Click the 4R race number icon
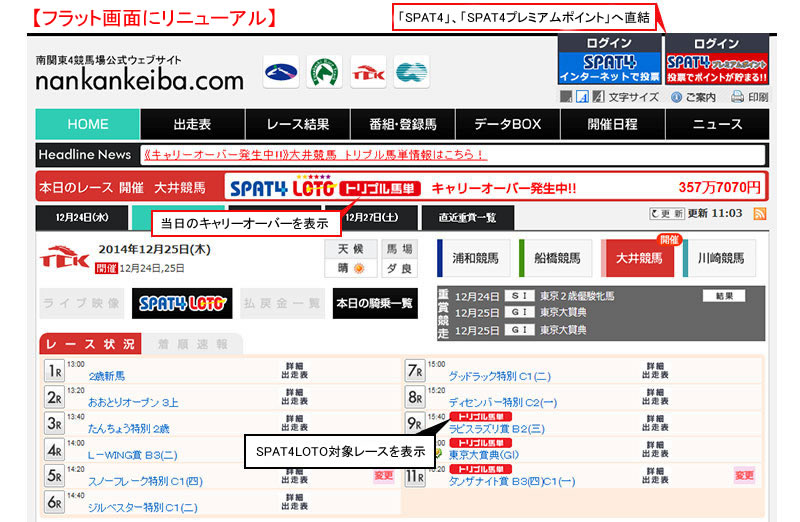Screen dimensions: 800x522 click(55, 450)
